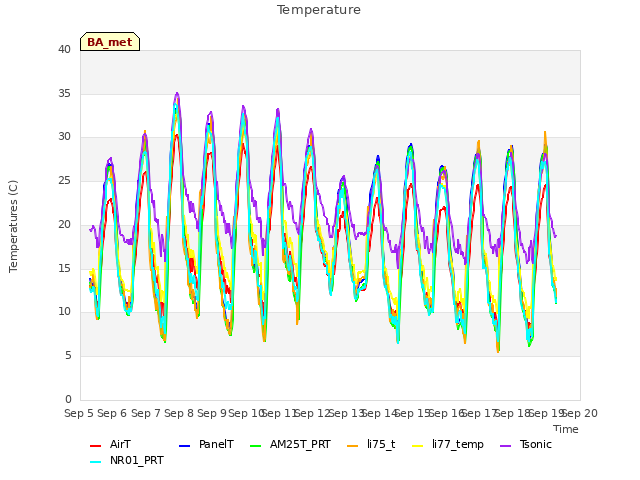Click the Sep 5 x-axis tick label

[79, 413]
